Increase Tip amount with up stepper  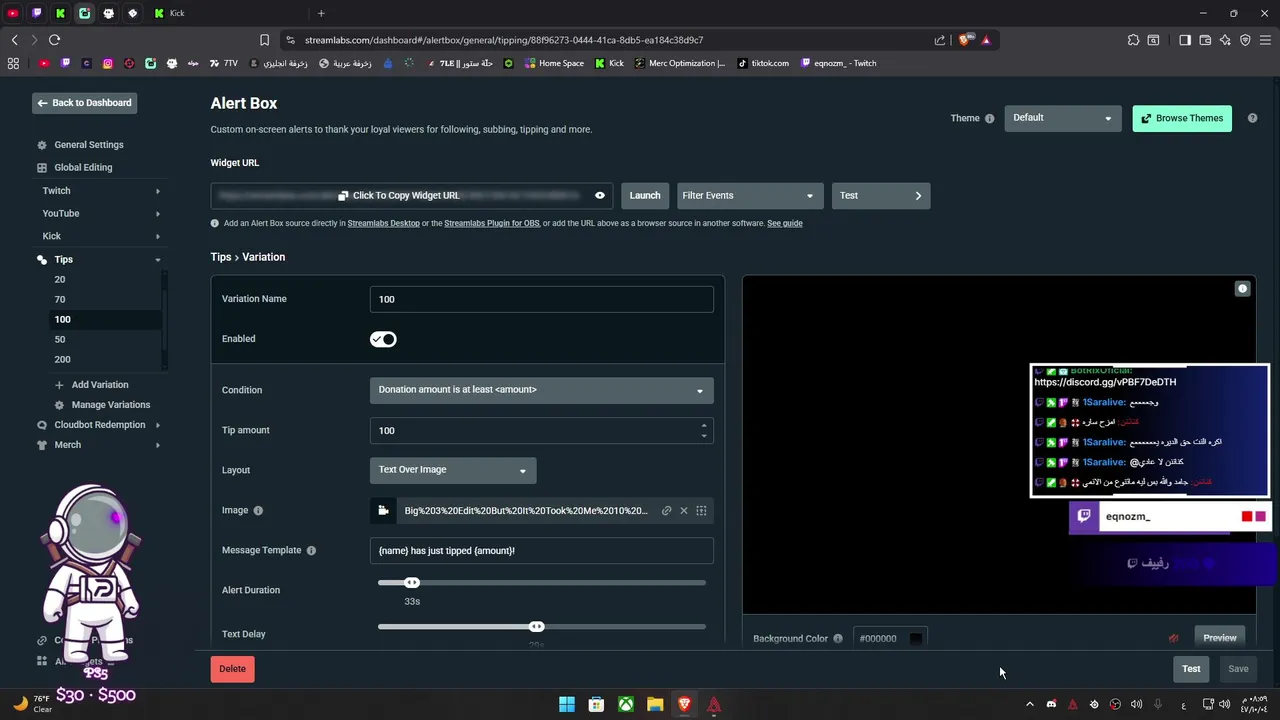click(704, 425)
